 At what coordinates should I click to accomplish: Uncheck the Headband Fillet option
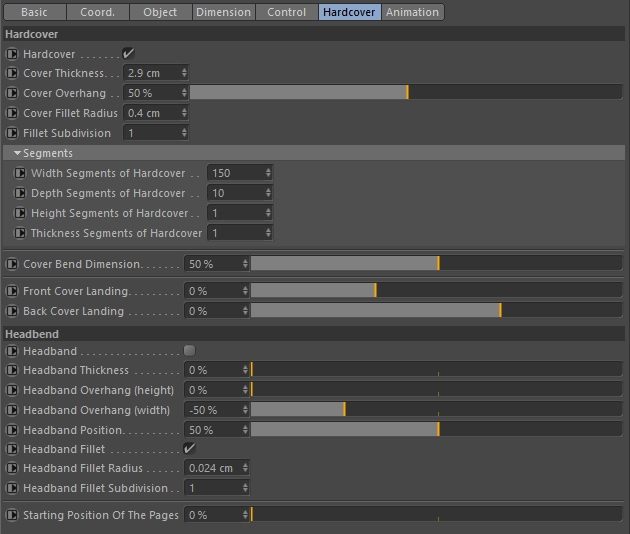189,449
